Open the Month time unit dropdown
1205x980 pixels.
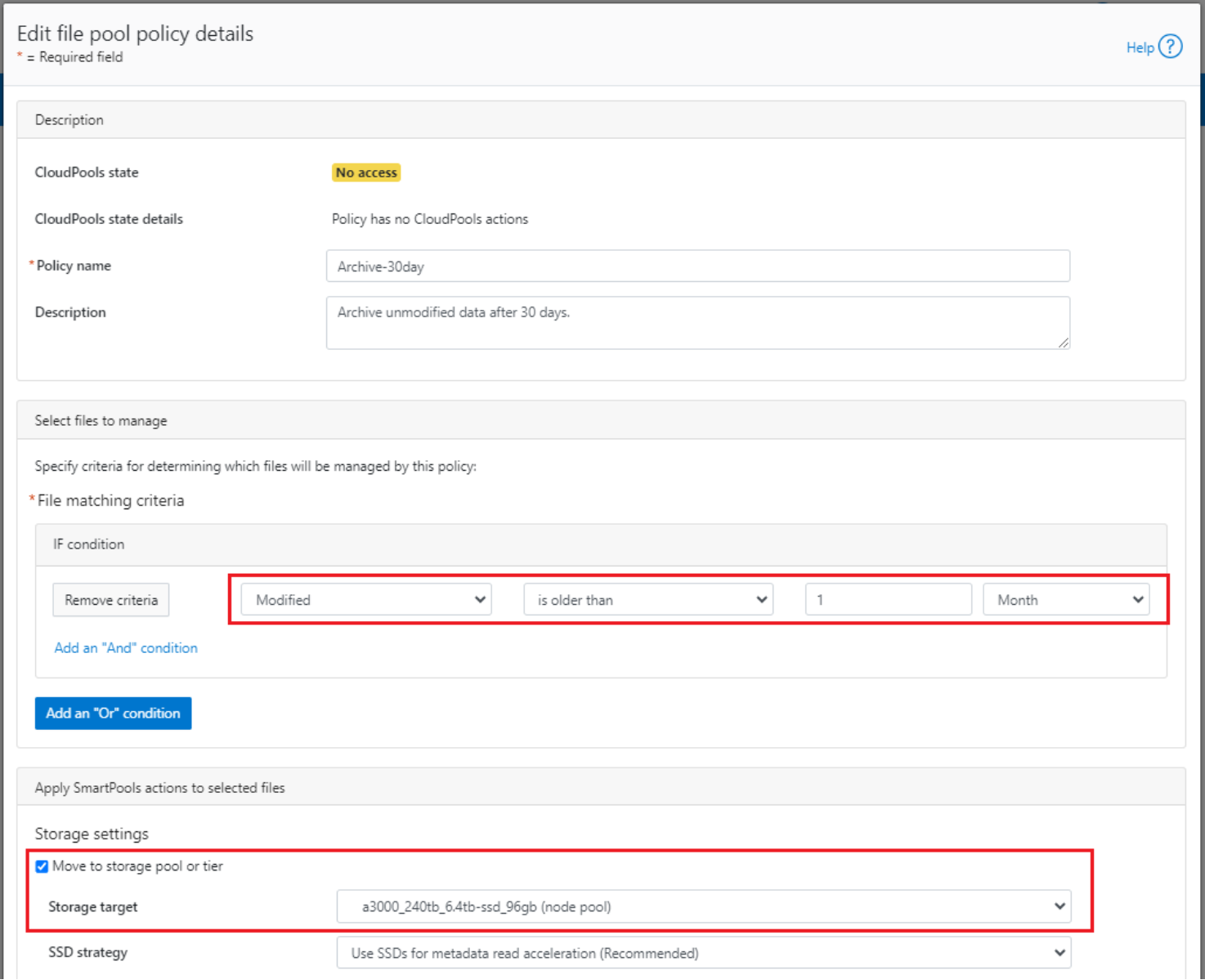[1066, 600]
